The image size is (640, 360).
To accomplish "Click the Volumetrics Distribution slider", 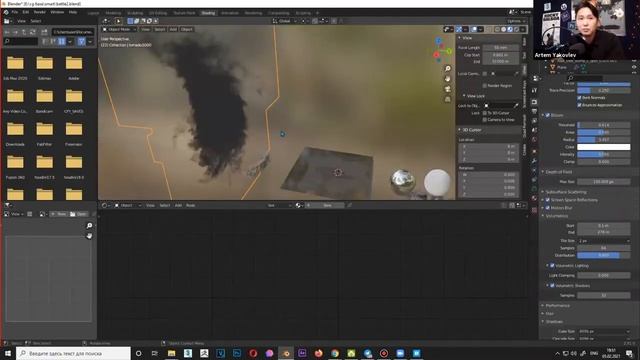I will [x=604, y=256].
